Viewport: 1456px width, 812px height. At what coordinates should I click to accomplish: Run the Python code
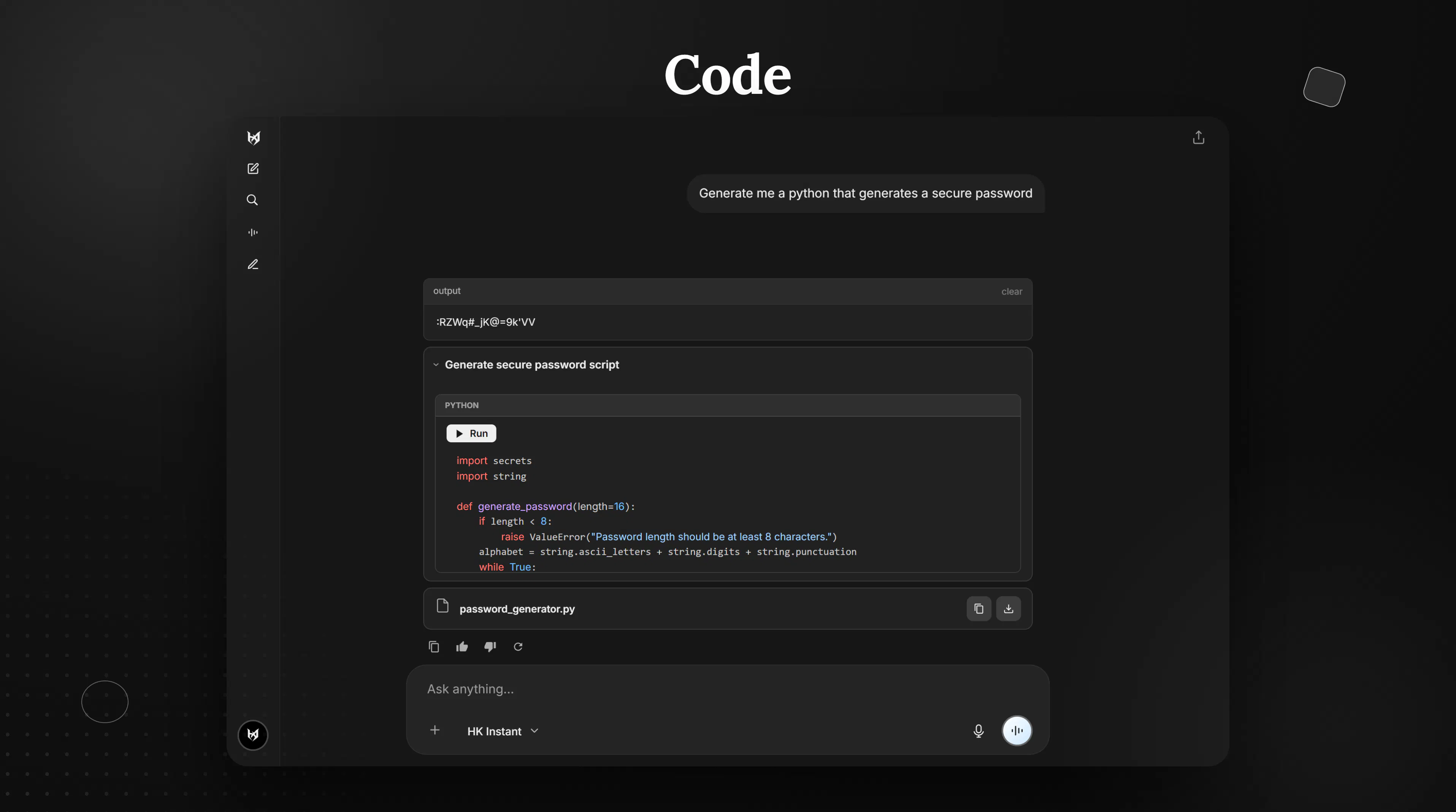(x=471, y=434)
